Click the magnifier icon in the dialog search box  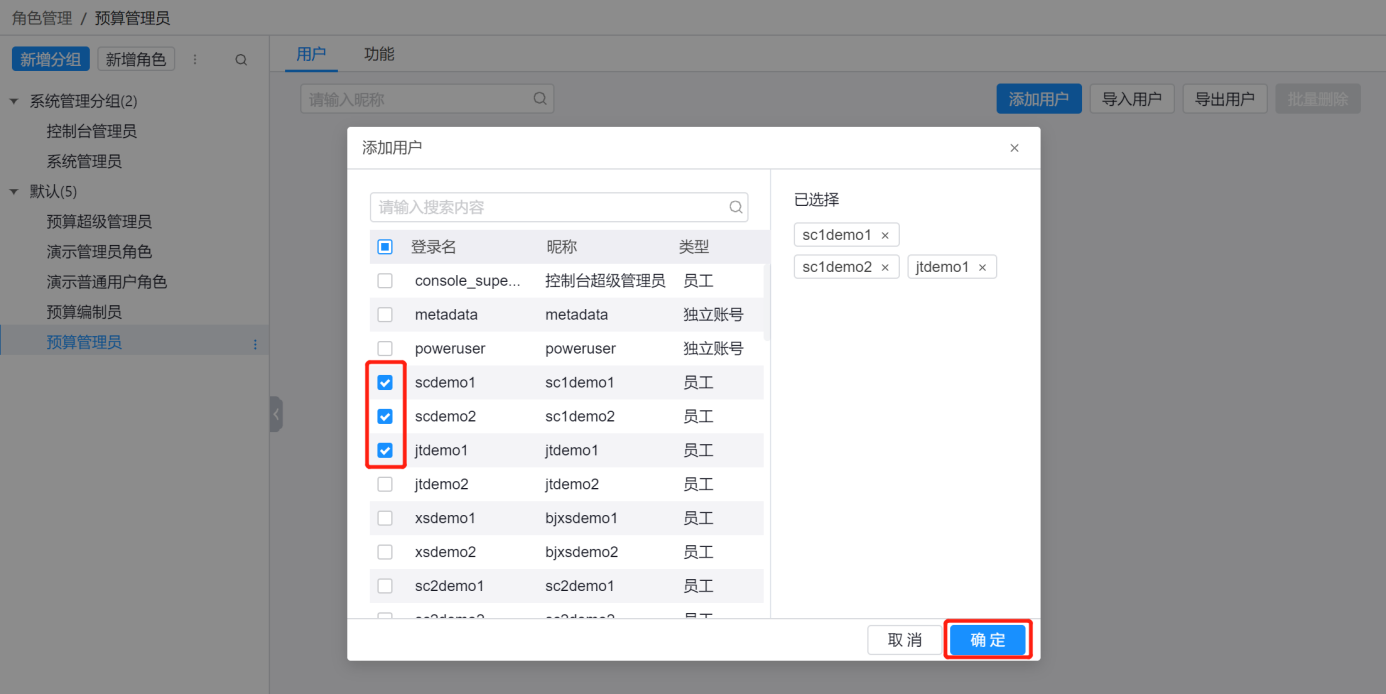(x=736, y=208)
